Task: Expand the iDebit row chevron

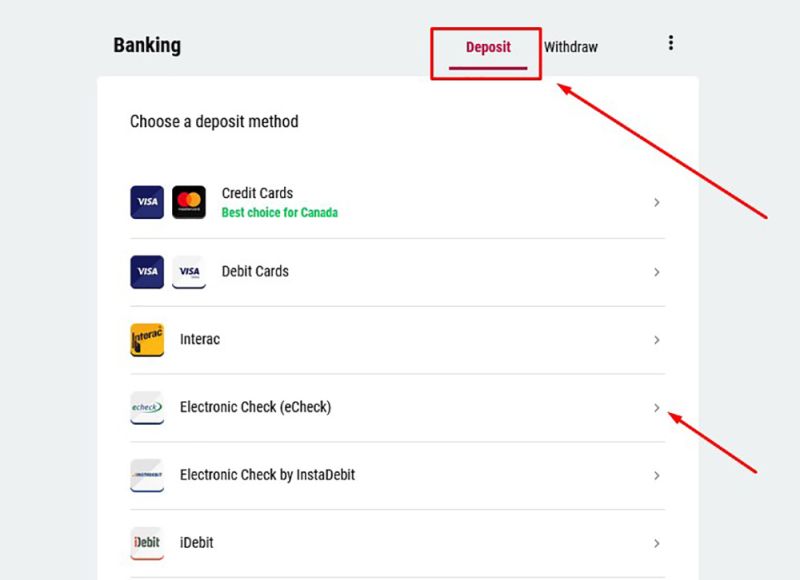Action: click(x=657, y=544)
